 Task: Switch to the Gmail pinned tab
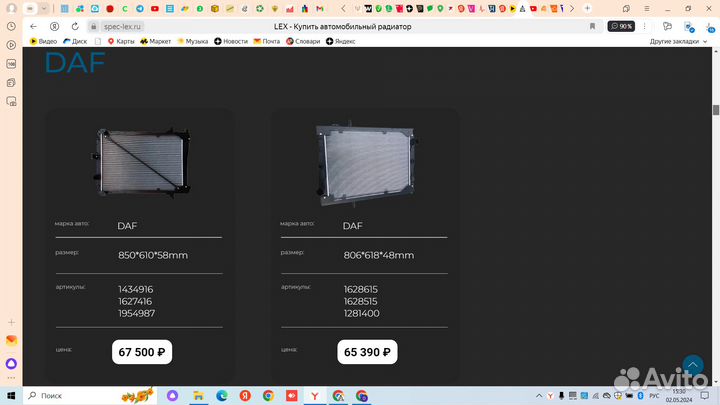tap(320, 9)
